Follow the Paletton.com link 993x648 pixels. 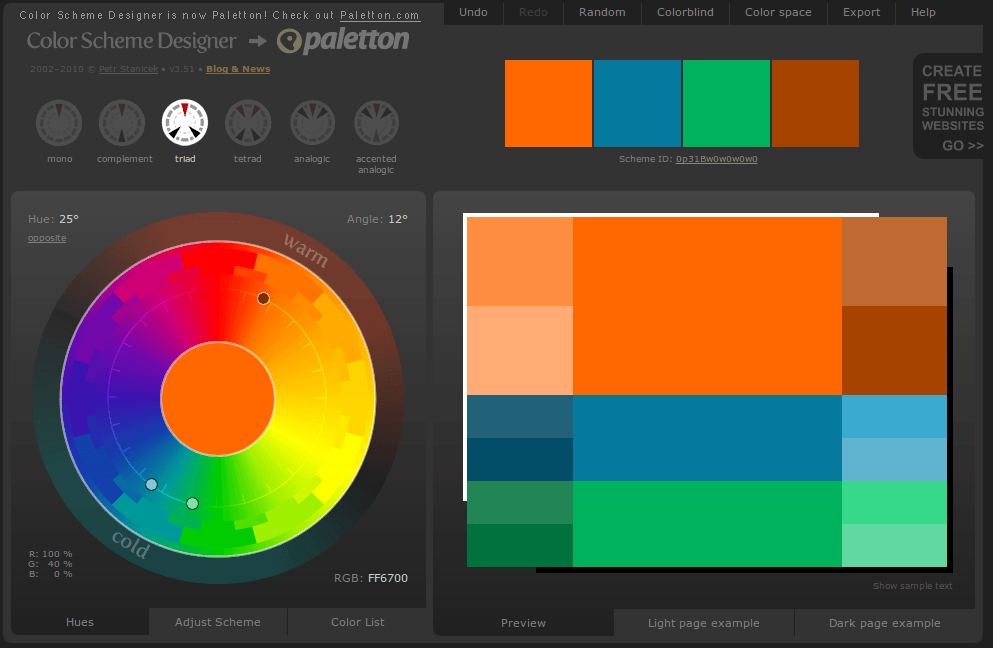[379, 15]
